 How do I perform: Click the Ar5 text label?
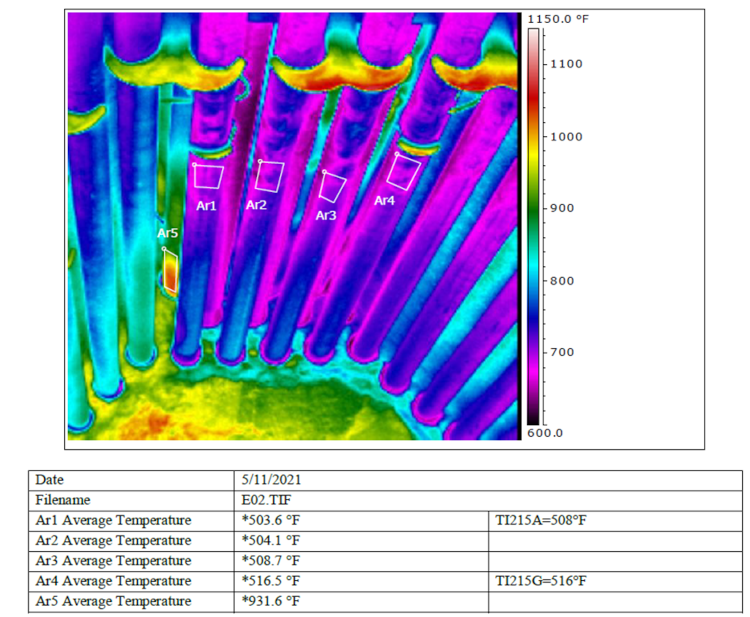[x=168, y=233]
